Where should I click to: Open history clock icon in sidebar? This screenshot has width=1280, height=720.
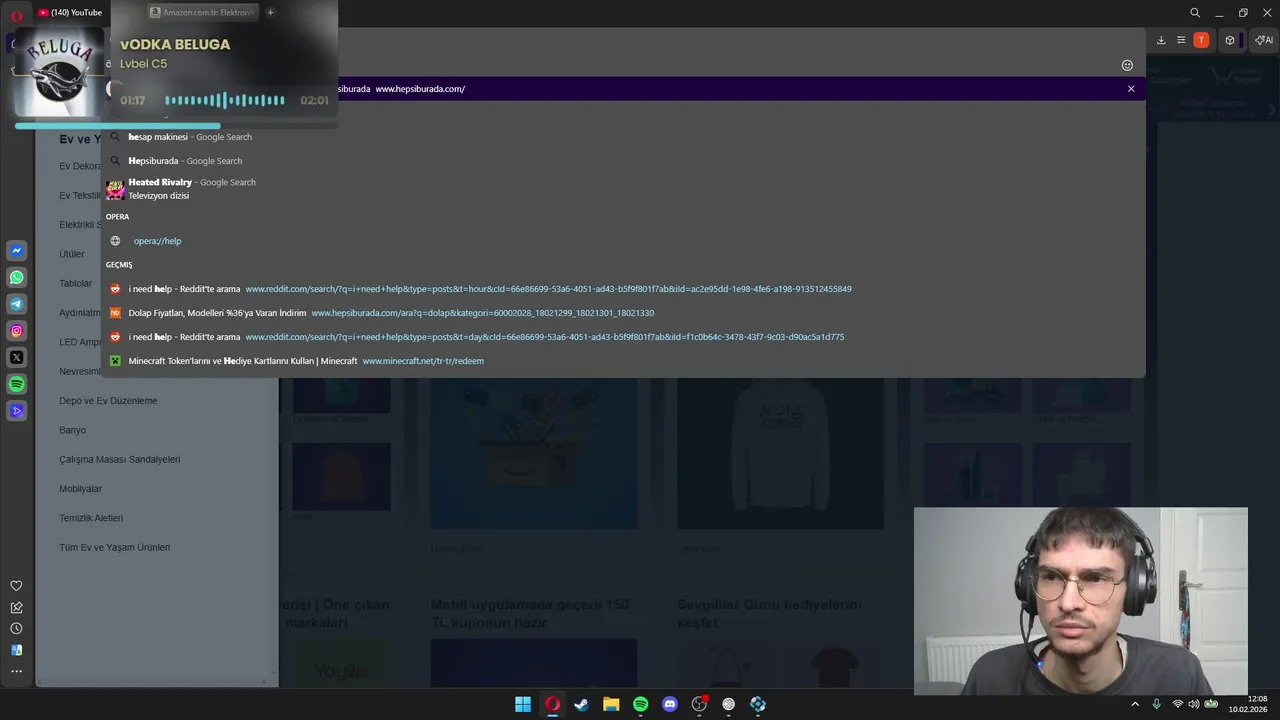point(16,628)
